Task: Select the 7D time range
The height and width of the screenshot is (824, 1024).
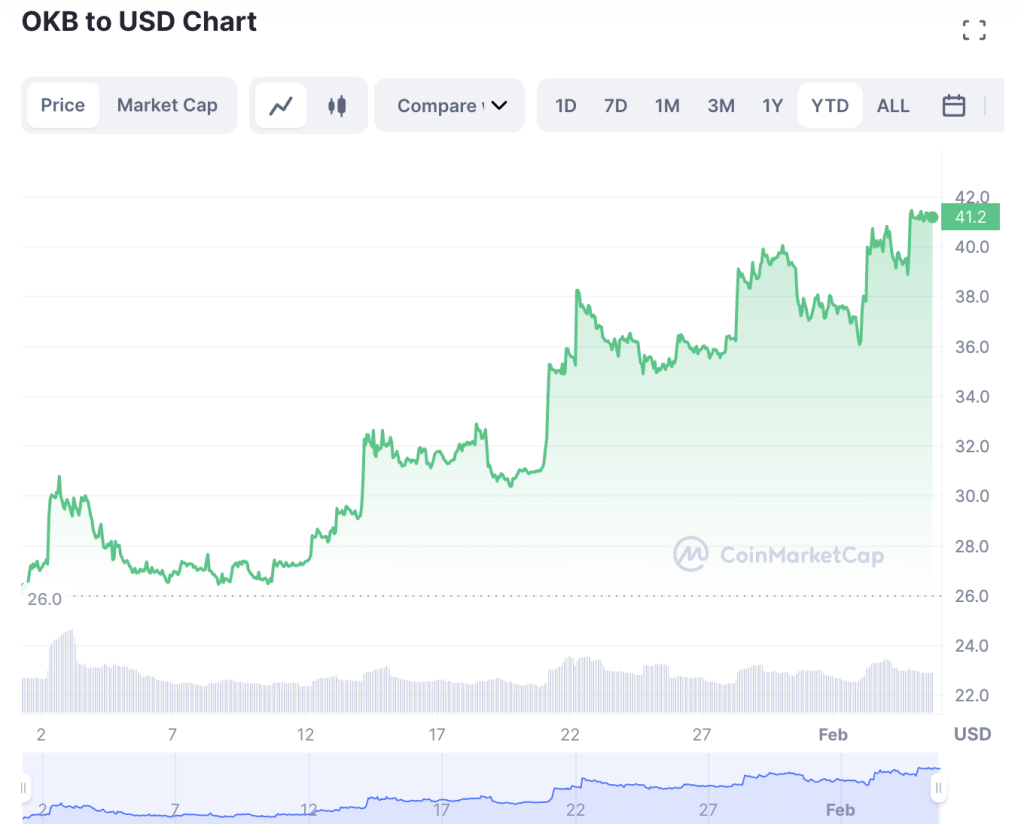Action: pos(615,106)
